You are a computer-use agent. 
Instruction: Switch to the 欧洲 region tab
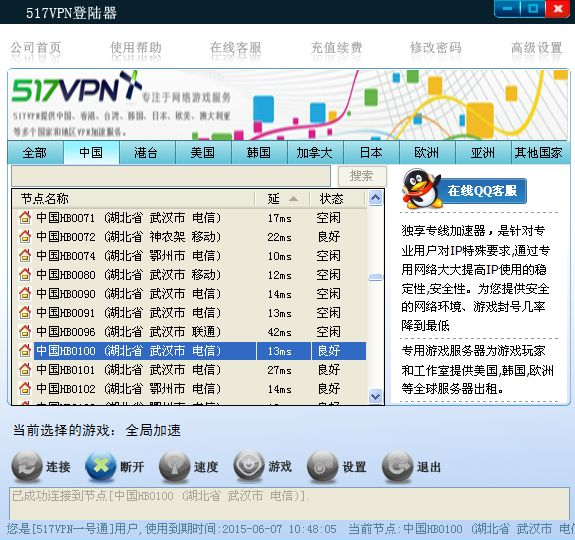[427, 153]
